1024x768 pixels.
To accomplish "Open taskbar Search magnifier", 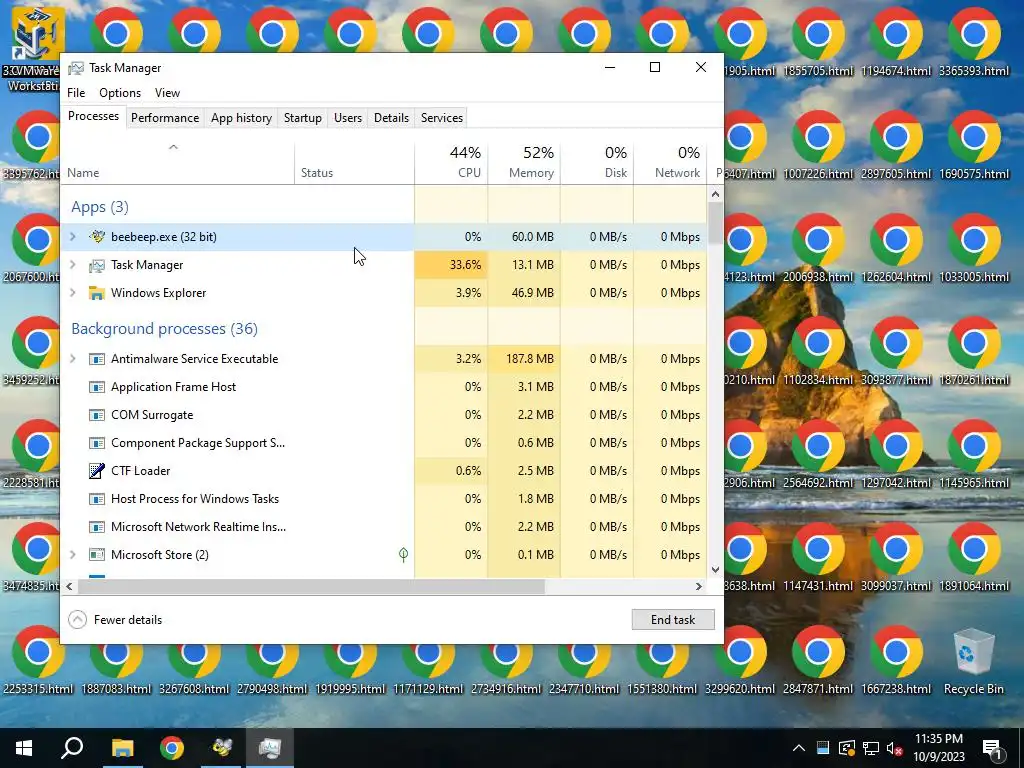I will (72, 748).
